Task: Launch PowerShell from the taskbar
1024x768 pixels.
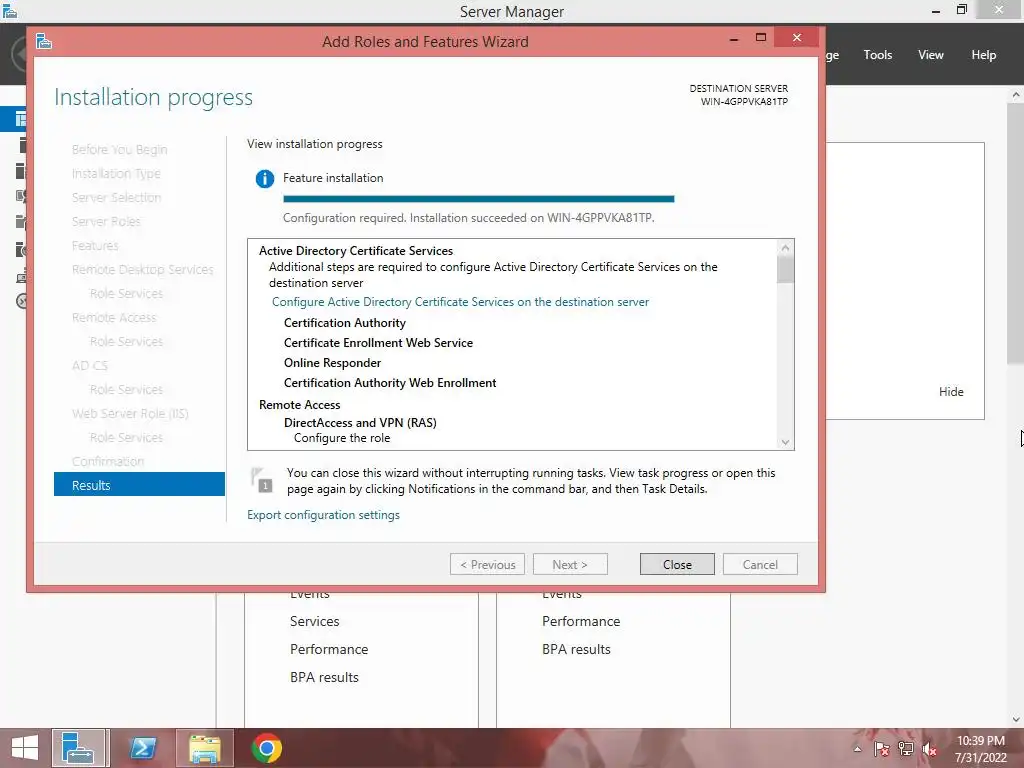Action: [x=142, y=748]
